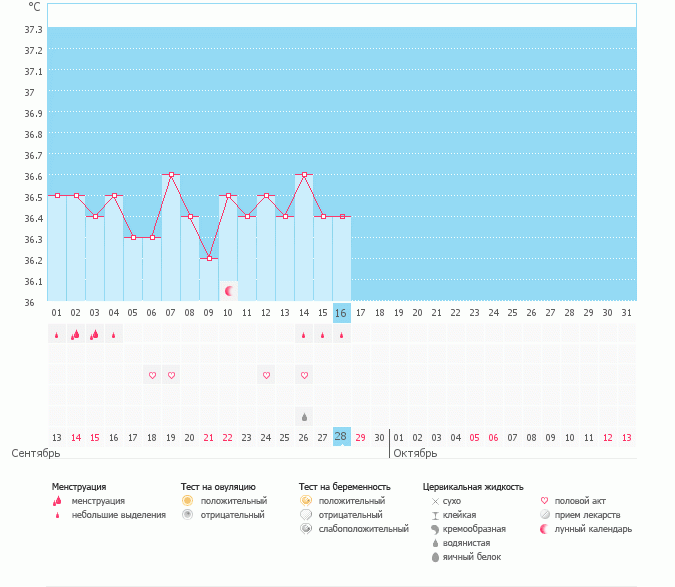
Task: Click the menstruation drops icon on cycle day 03
Action: click(95, 335)
